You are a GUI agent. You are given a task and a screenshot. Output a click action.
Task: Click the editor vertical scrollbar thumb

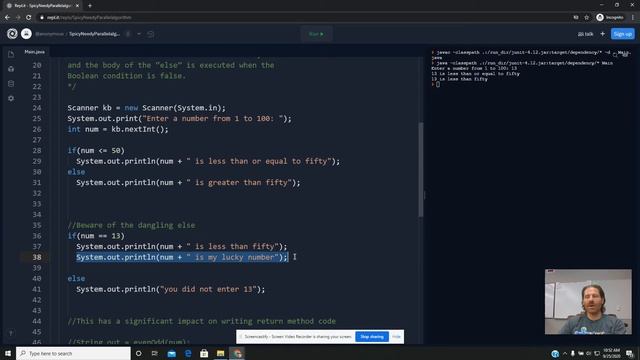pyautogui.click(x=420, y=169)
